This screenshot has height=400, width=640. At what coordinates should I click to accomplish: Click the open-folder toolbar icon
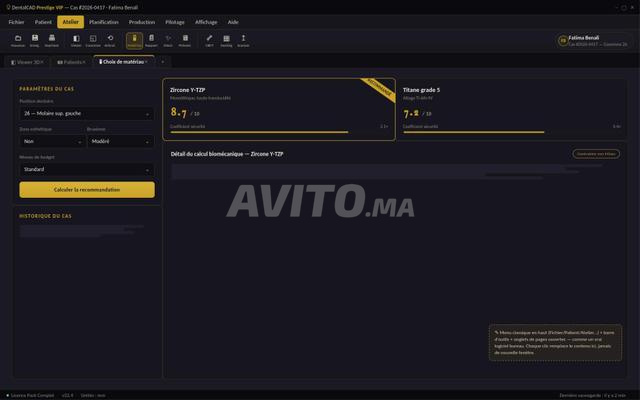(18, 40)
